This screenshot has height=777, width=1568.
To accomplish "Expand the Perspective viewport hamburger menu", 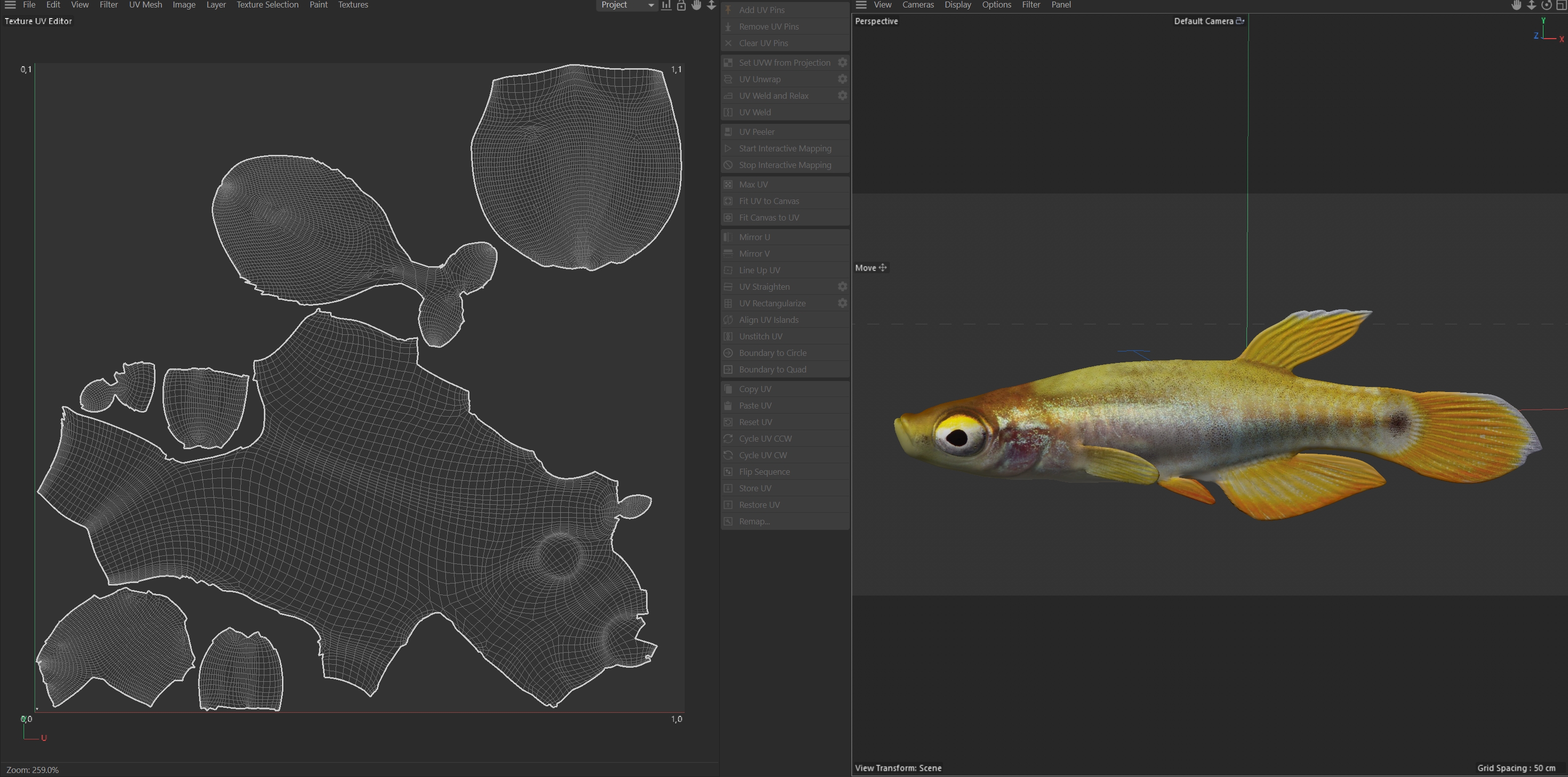I will (x=861, y=5).
